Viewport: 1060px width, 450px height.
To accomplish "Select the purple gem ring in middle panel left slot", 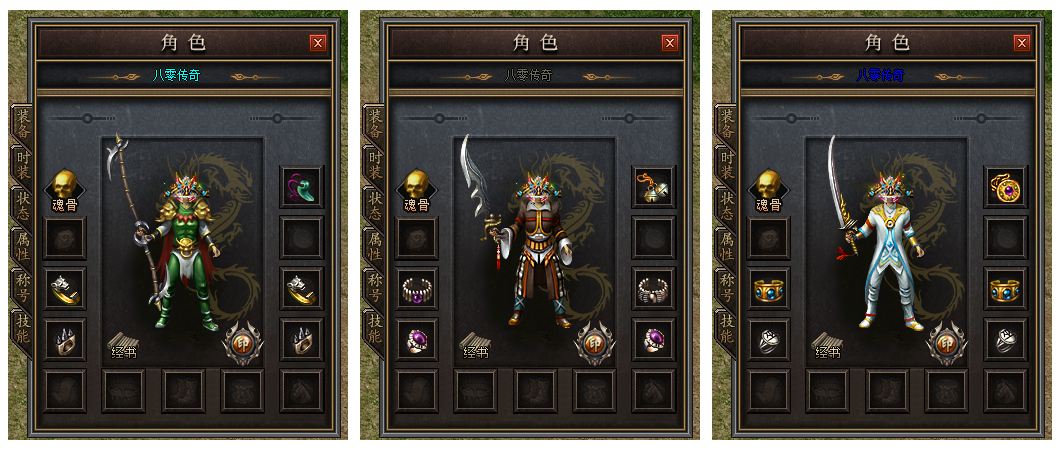I will coord(416,339).
